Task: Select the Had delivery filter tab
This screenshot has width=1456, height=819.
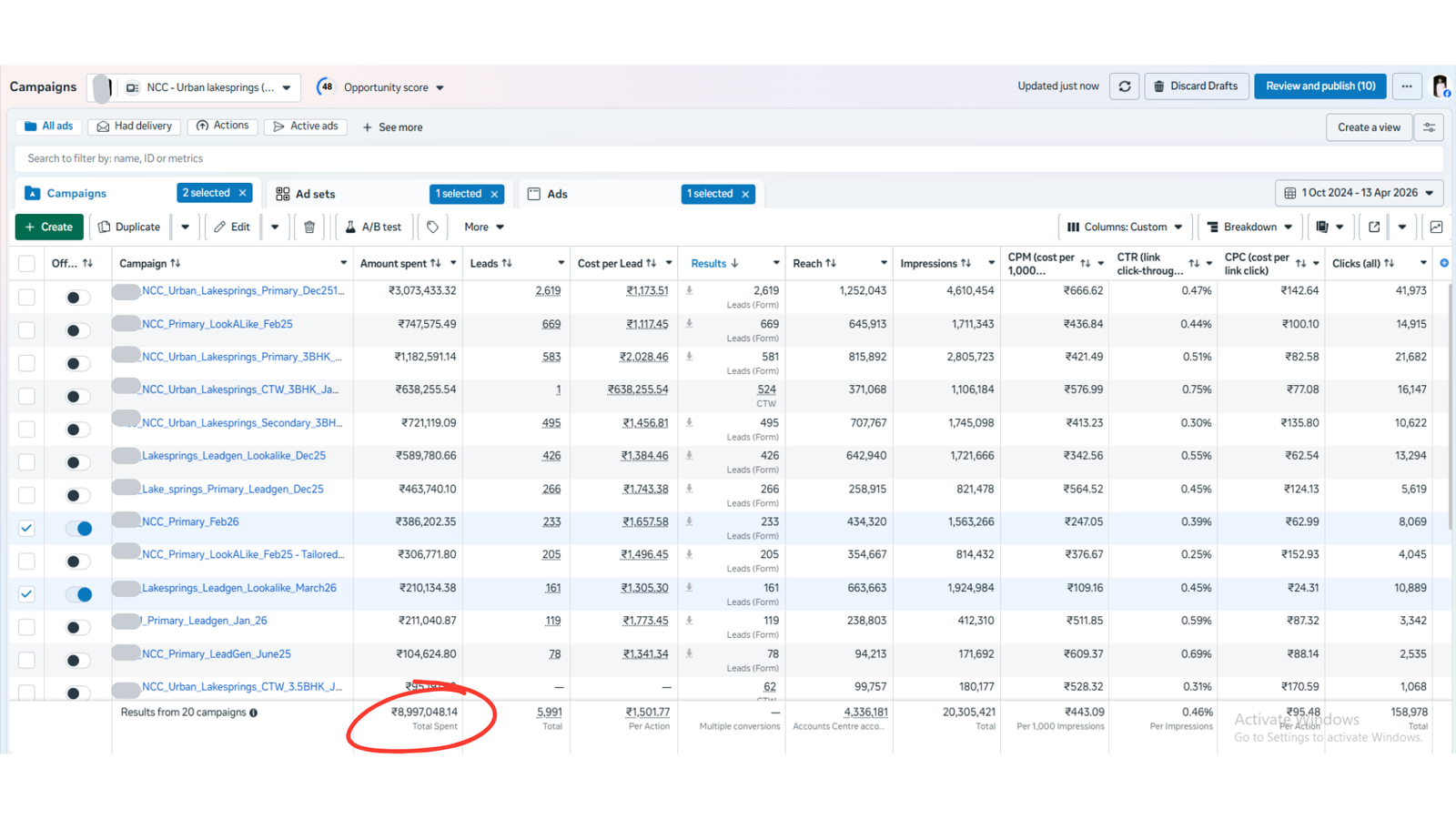Action: point(134,126)
